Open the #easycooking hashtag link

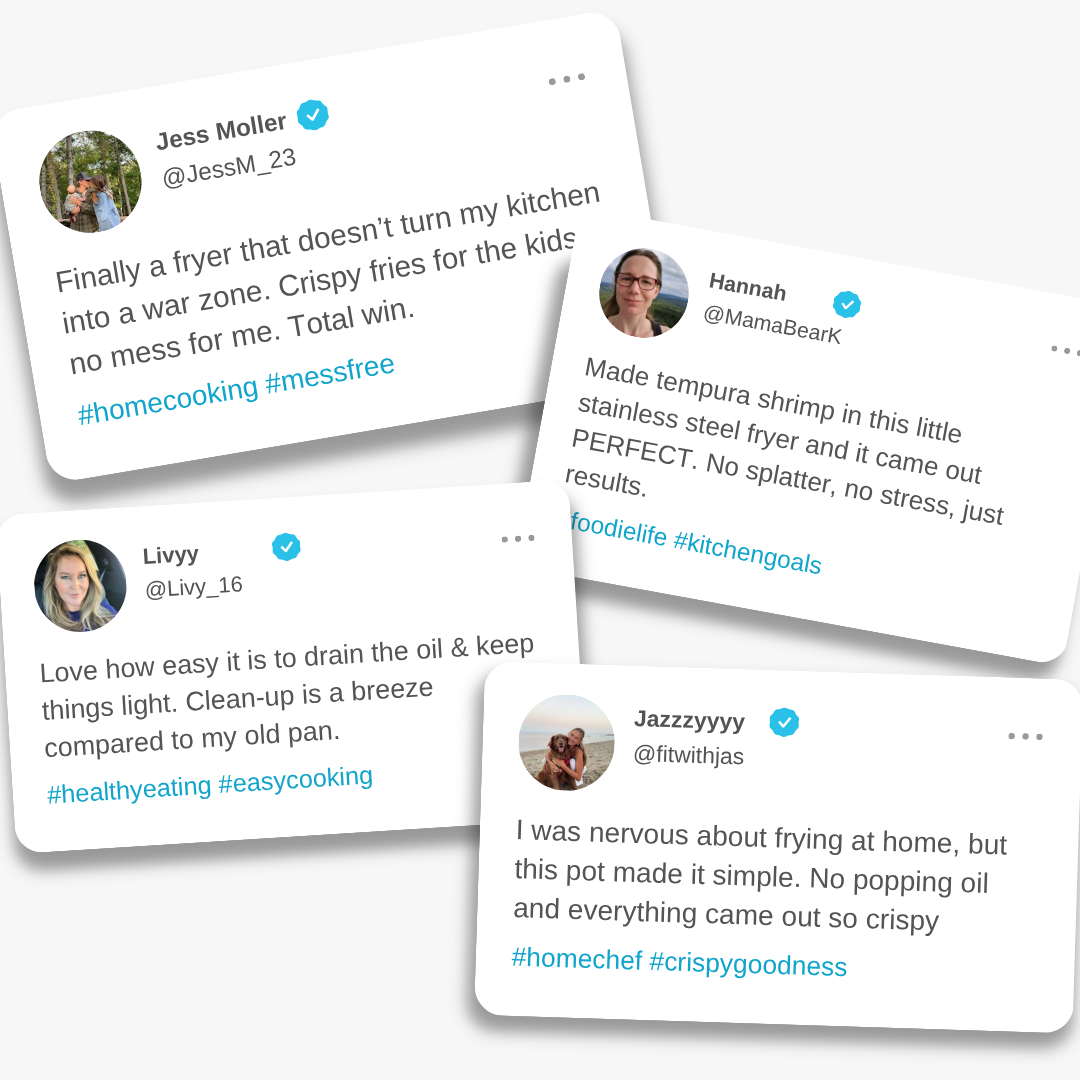click(x=295, y=780)
